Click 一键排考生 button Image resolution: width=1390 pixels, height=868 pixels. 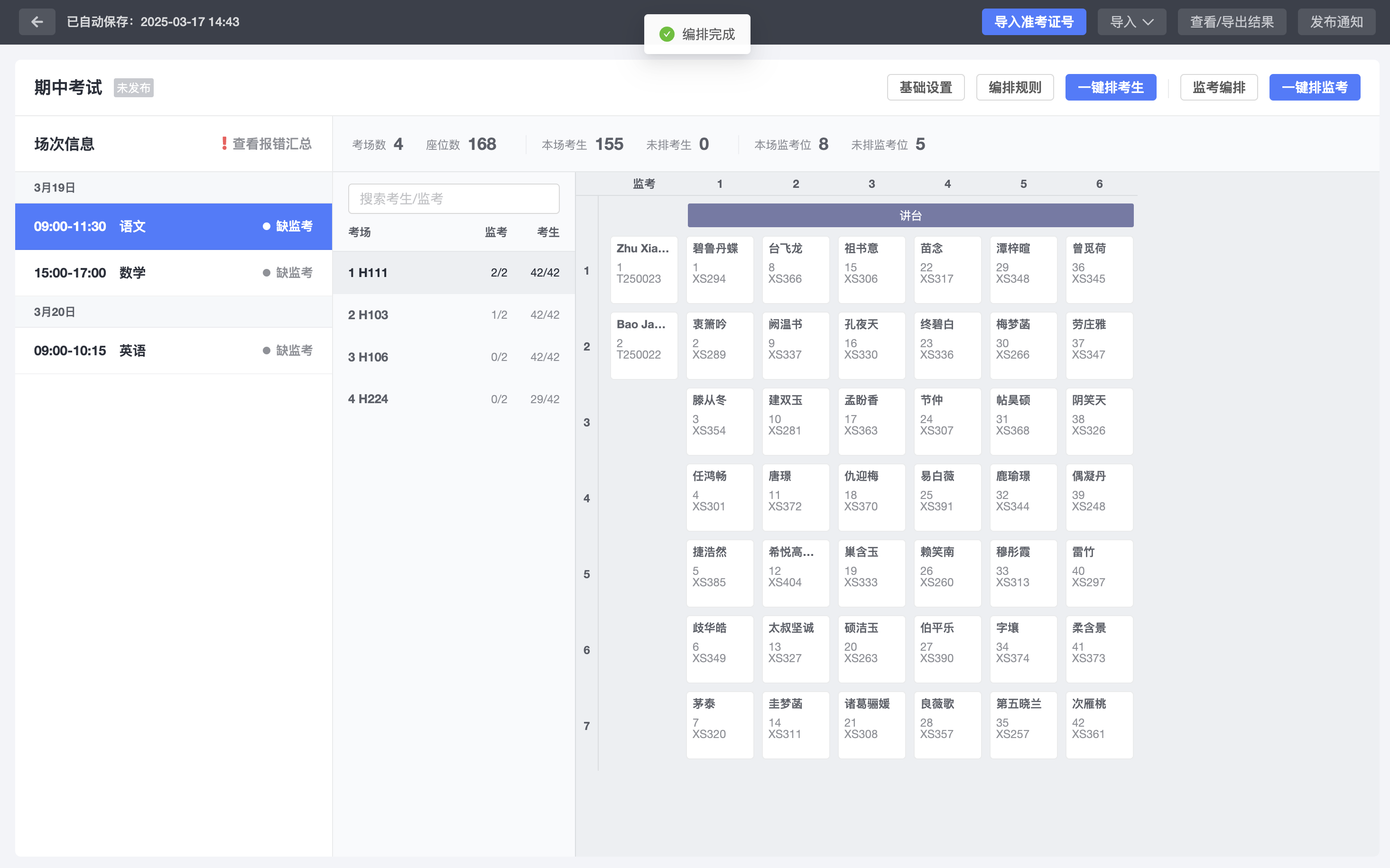click(1111, 87)
